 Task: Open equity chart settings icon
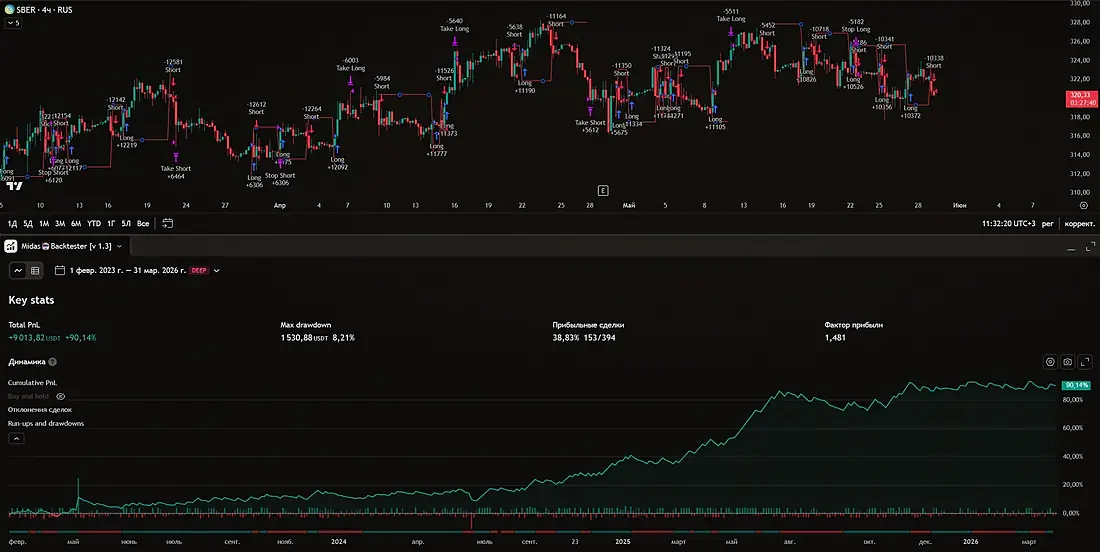[1050, 362]
